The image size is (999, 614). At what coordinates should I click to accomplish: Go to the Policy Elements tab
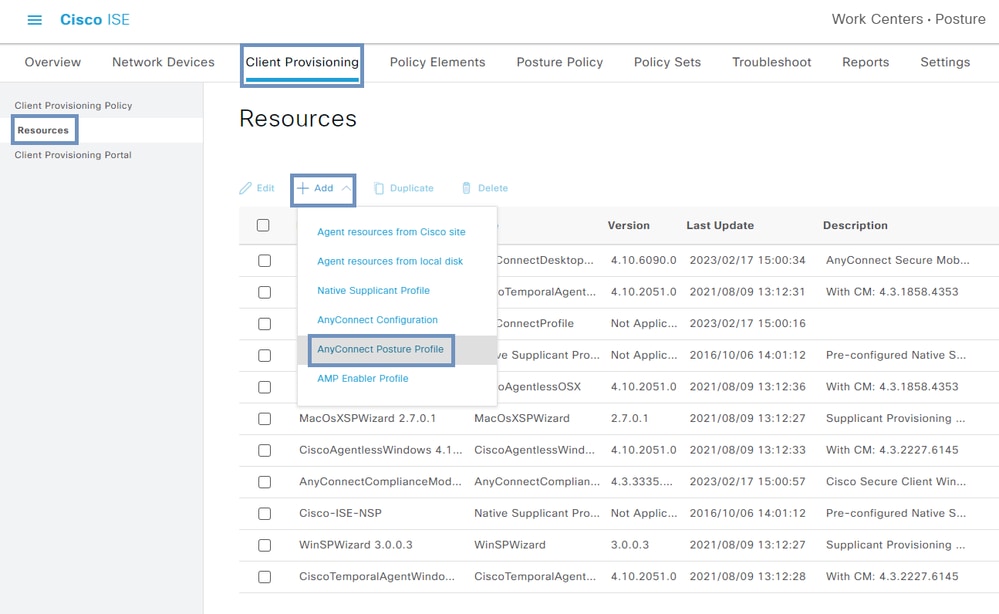(x=438, y=62)
